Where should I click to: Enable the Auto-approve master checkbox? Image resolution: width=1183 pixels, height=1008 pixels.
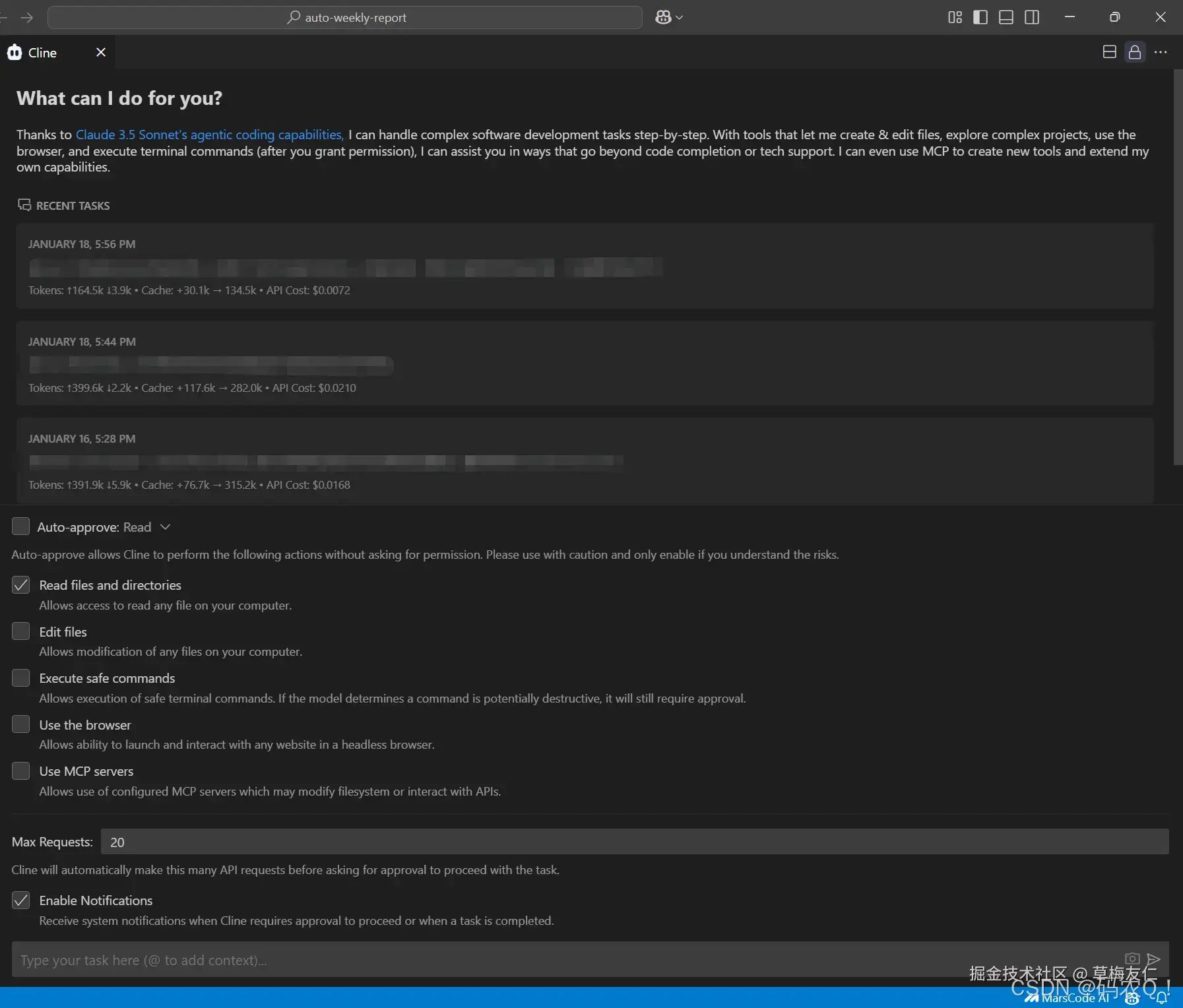(21, 526)
